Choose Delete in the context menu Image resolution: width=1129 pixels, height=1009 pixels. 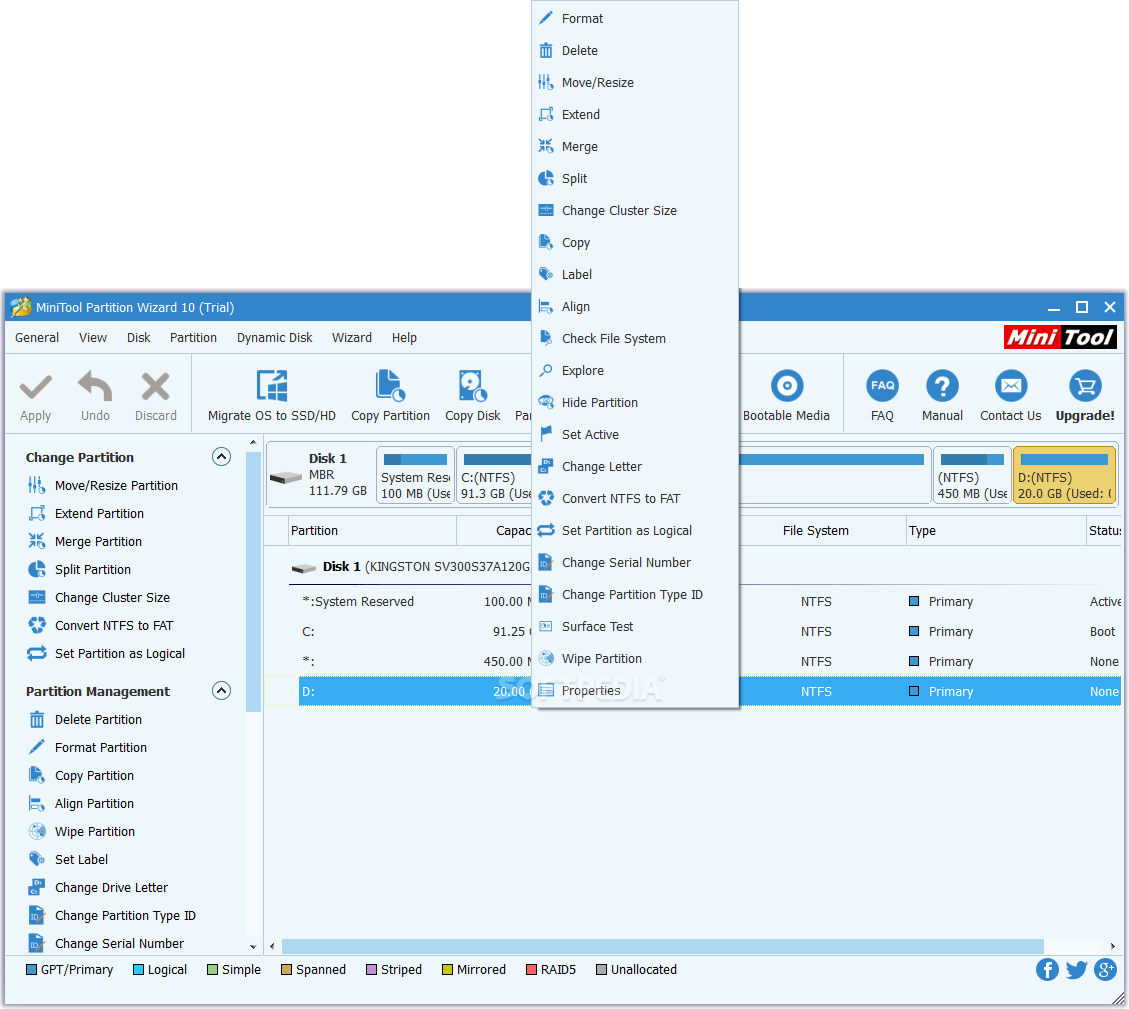[x=635, y=50]
